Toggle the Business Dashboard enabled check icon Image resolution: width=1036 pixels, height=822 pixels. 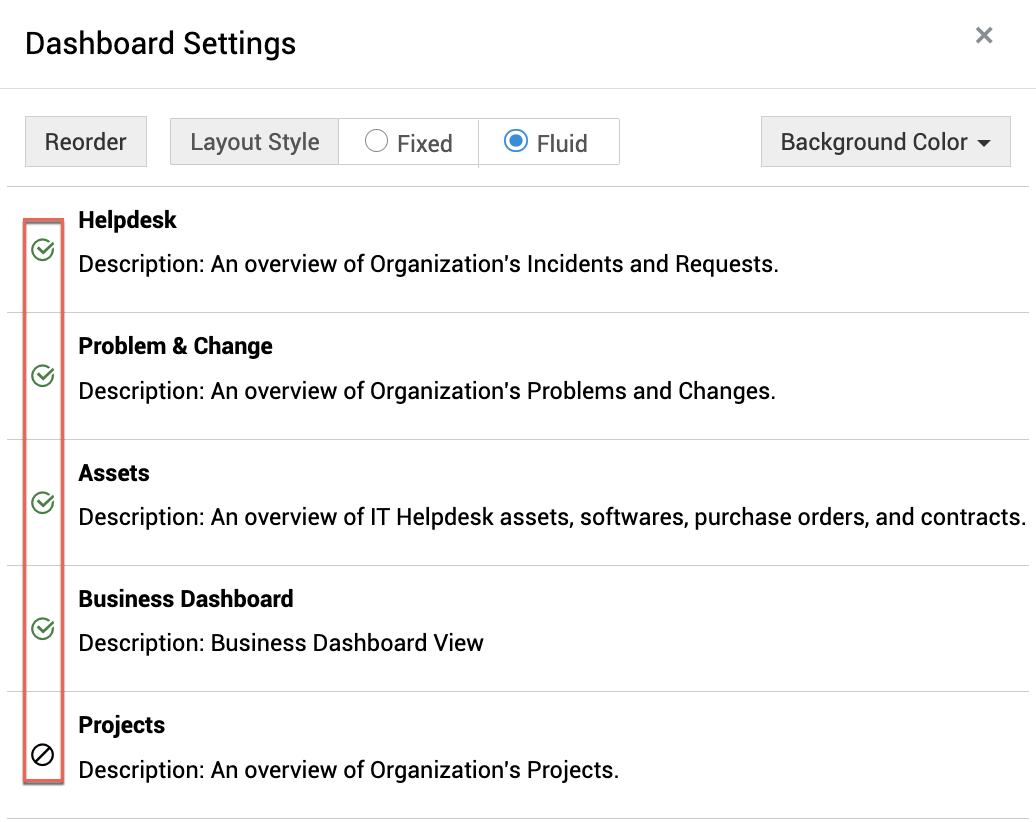pos(42,628)
